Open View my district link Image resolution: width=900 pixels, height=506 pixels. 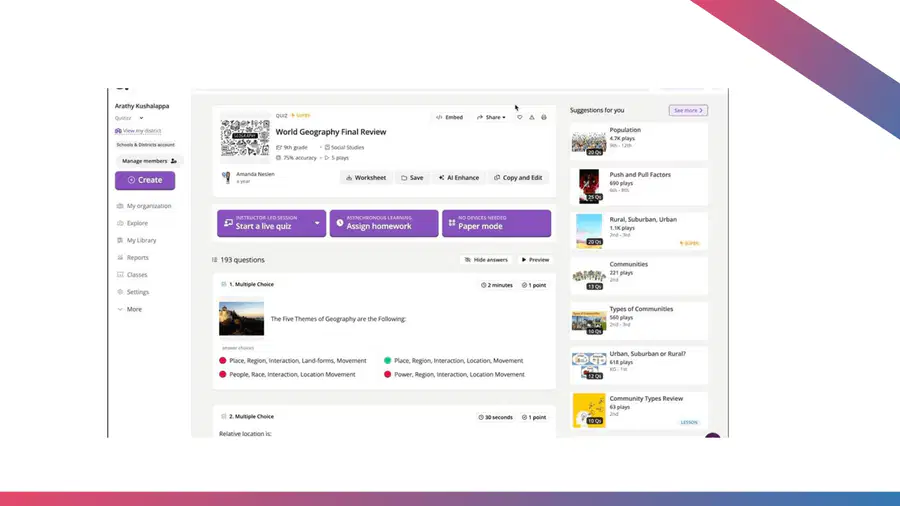138,131
